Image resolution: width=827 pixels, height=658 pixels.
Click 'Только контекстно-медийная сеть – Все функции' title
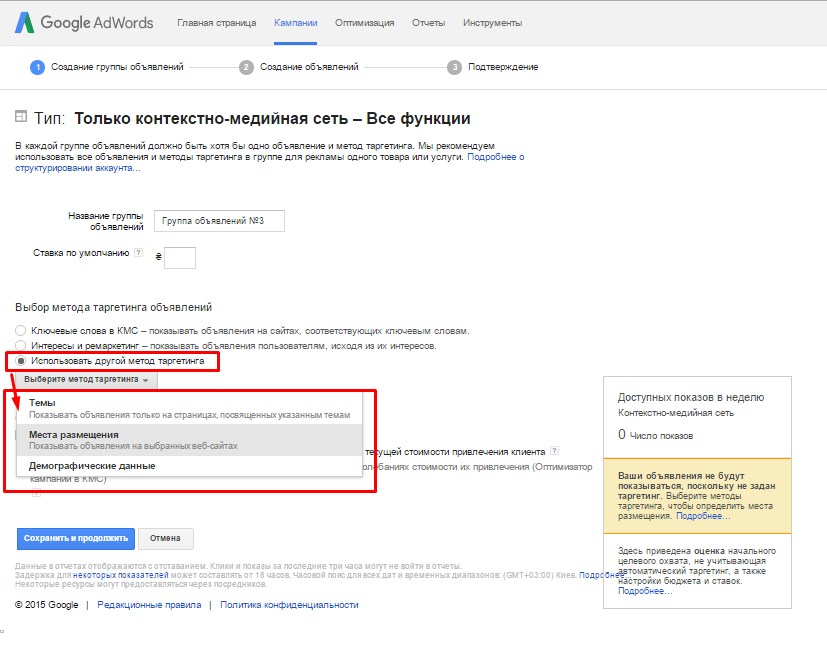click(272, 118)
